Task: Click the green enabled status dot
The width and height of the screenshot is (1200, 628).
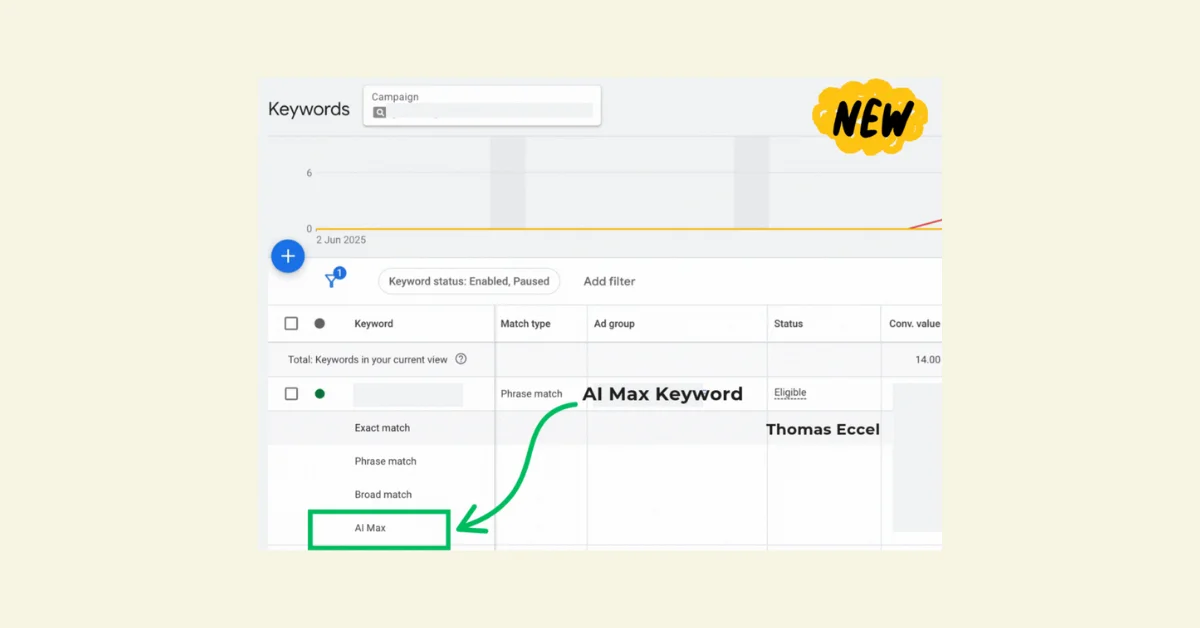Action: [320, 394]
